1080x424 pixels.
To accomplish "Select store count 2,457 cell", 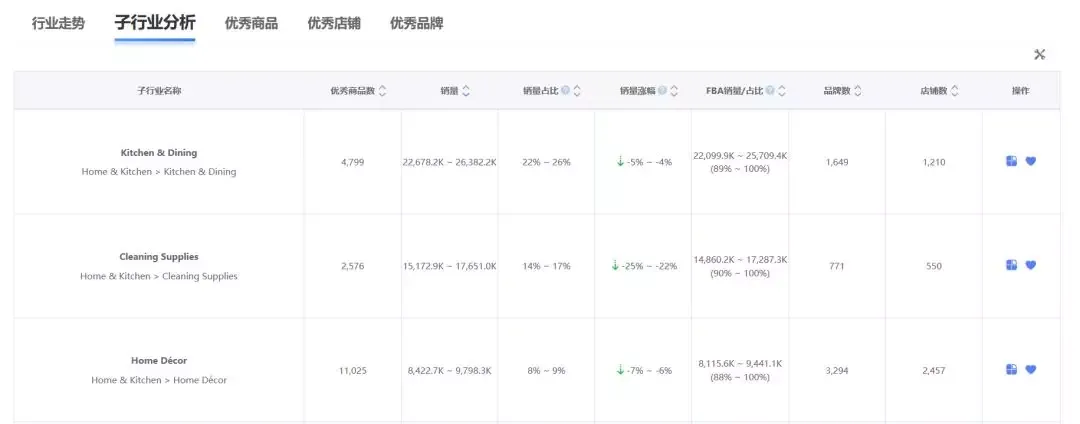I will (x=934, y=370).
